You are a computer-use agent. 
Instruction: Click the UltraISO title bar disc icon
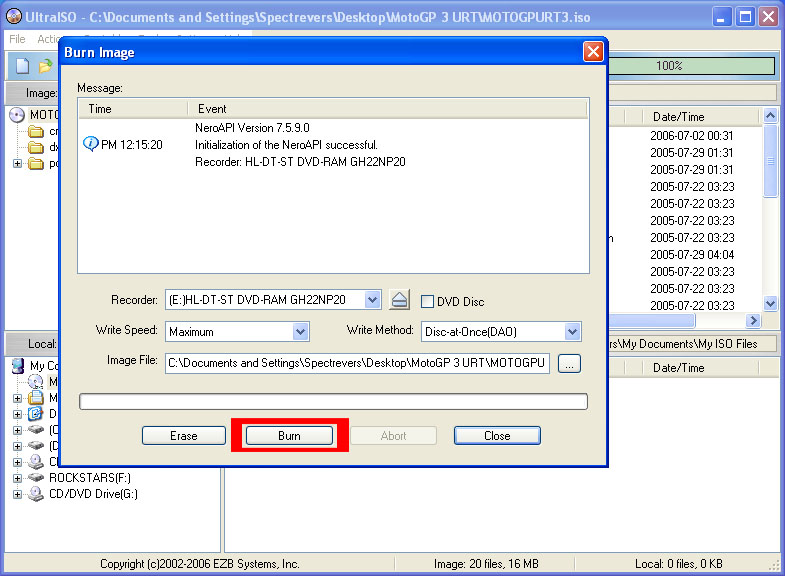[14, 17]
